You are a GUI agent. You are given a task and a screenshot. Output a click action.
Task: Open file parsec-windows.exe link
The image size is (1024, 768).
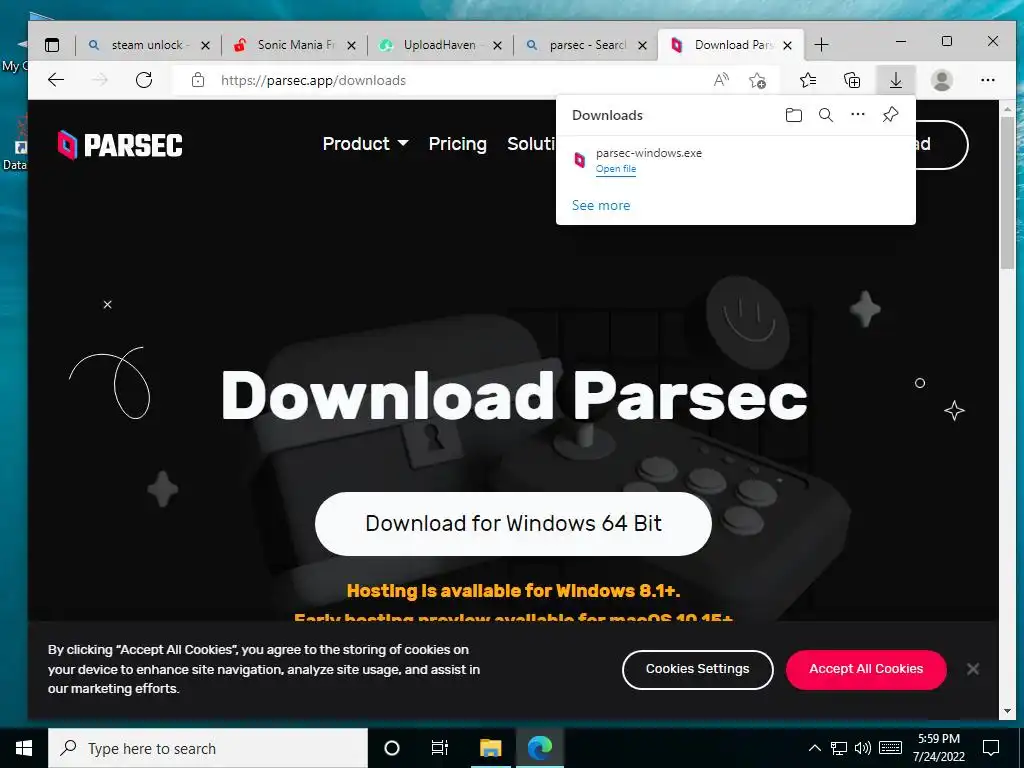[615, 168]
